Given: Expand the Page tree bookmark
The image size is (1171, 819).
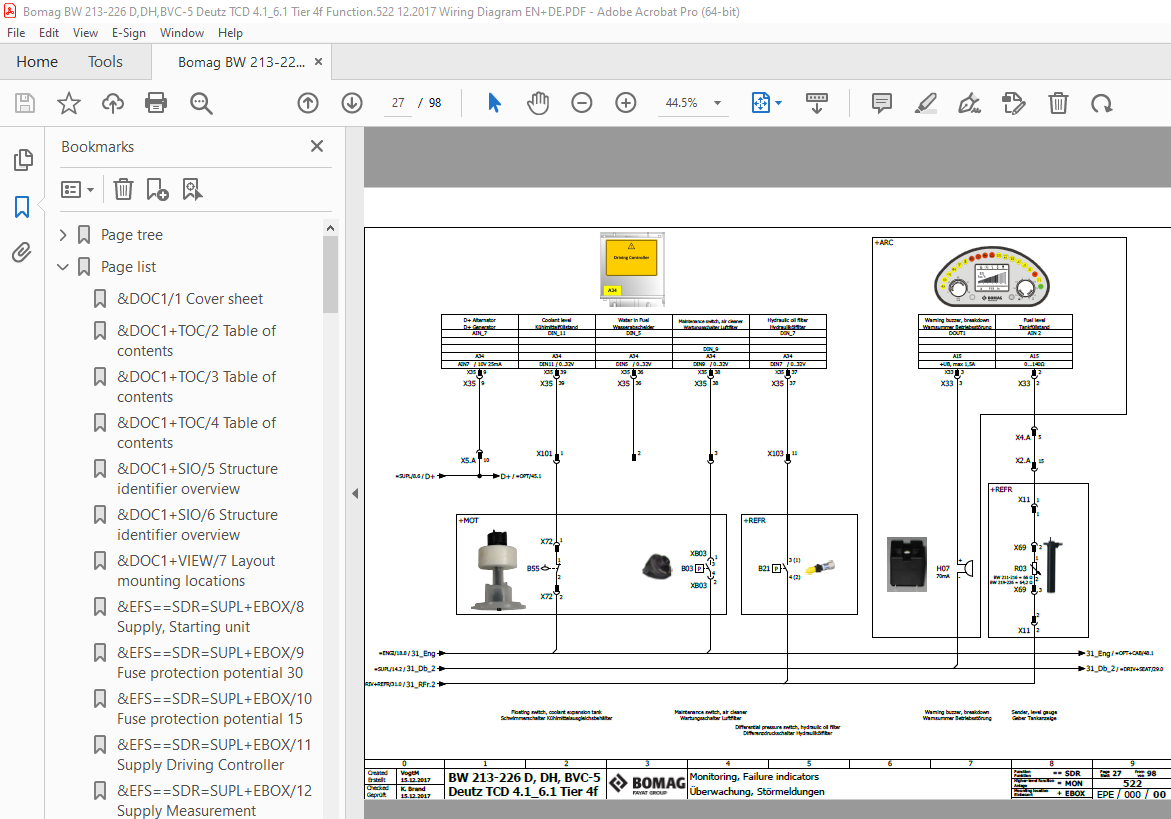Looking at the screenshot, I should 63,235.
